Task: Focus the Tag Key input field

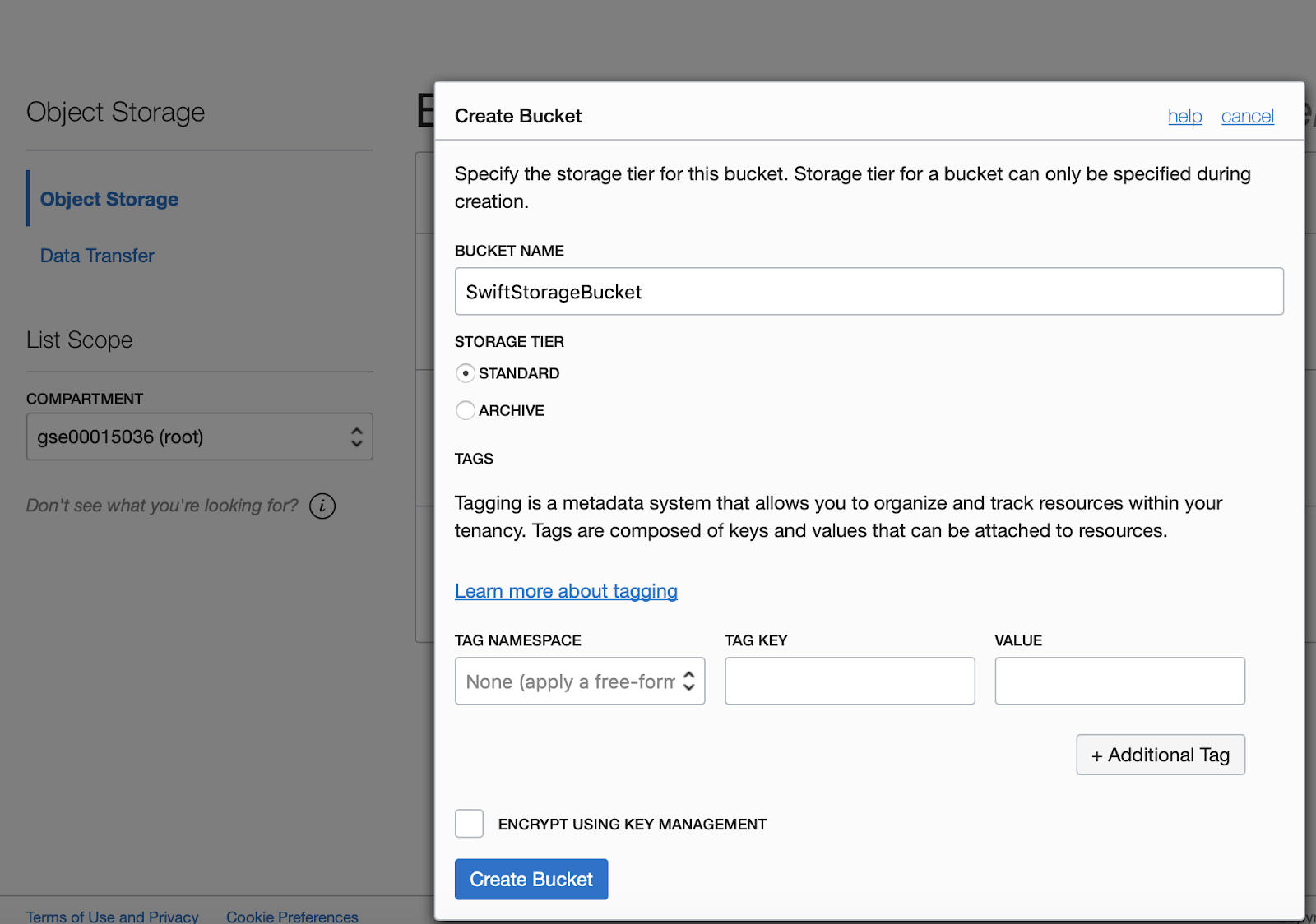Action: click(850, 681)
